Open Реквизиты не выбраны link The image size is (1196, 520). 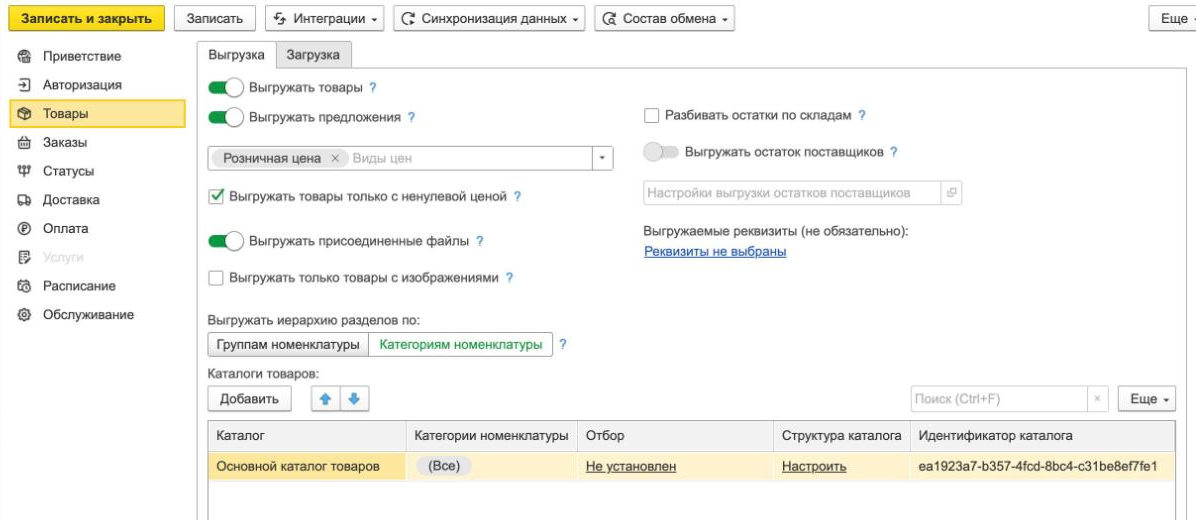click(x=715, y=252)
